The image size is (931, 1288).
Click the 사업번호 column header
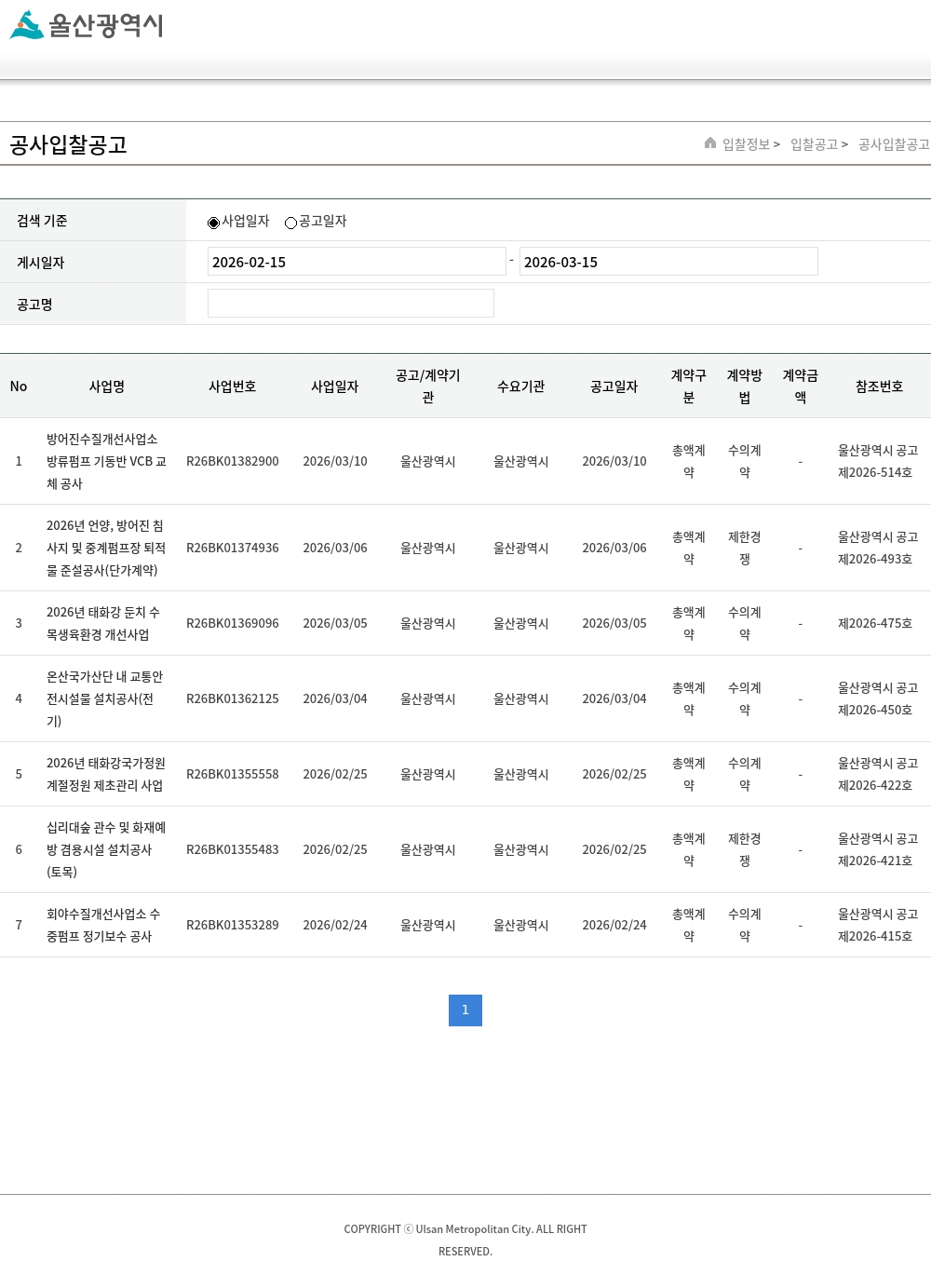(232, 386)
